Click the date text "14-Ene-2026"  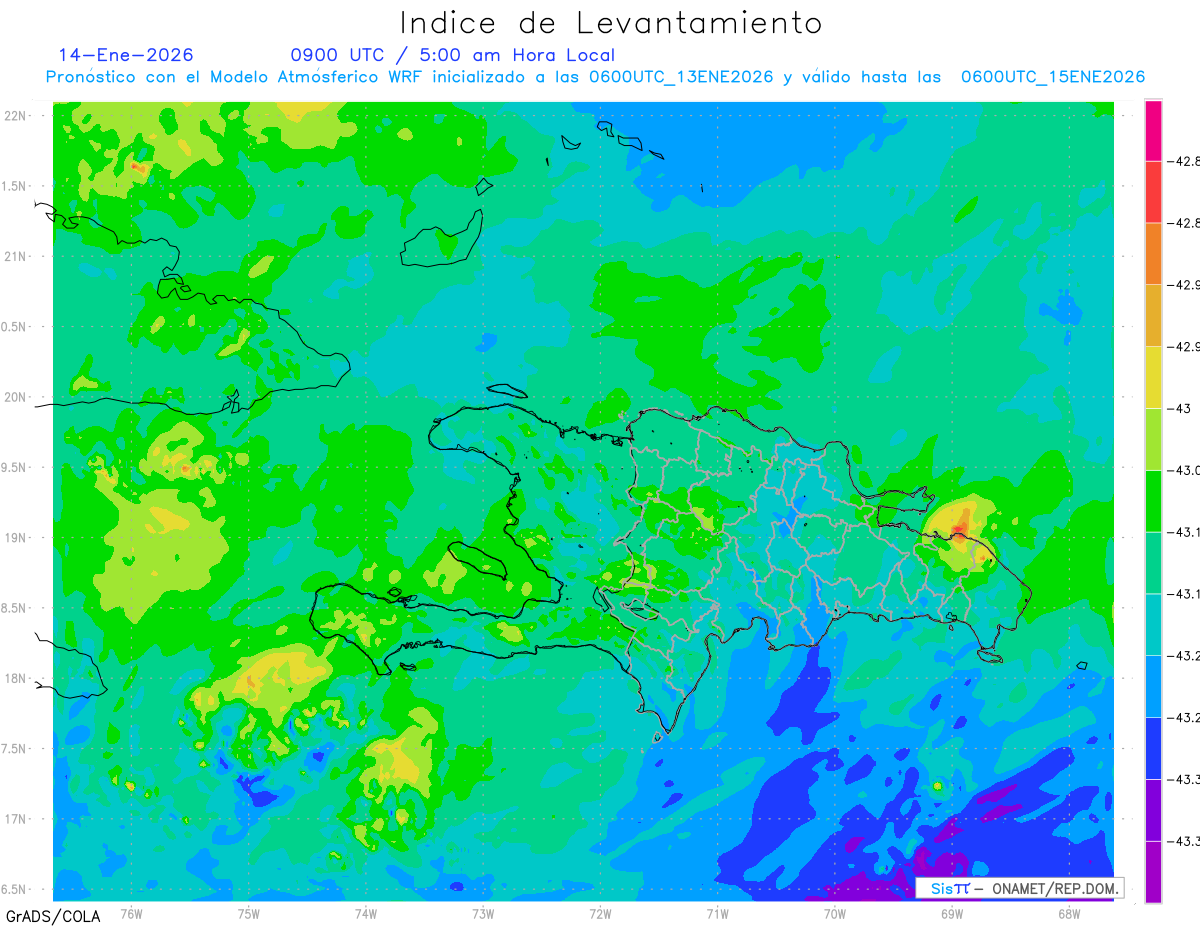point(126,55)
